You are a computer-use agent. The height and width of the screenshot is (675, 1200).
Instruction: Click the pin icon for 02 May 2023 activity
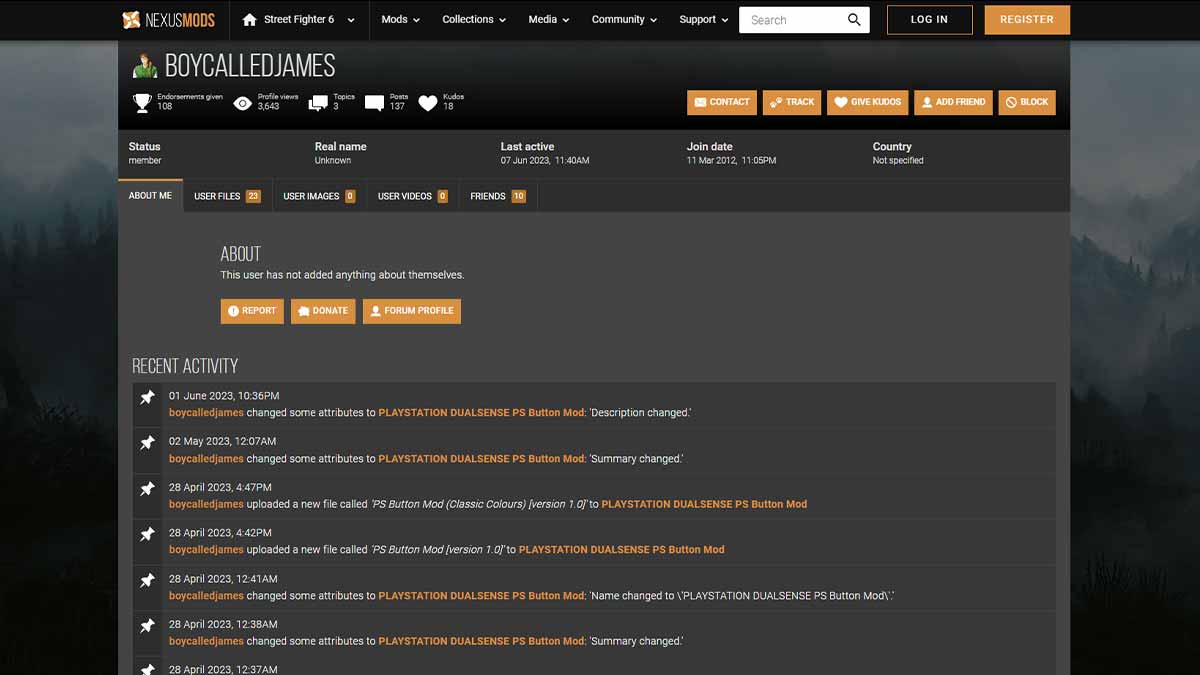click(147, 443)
